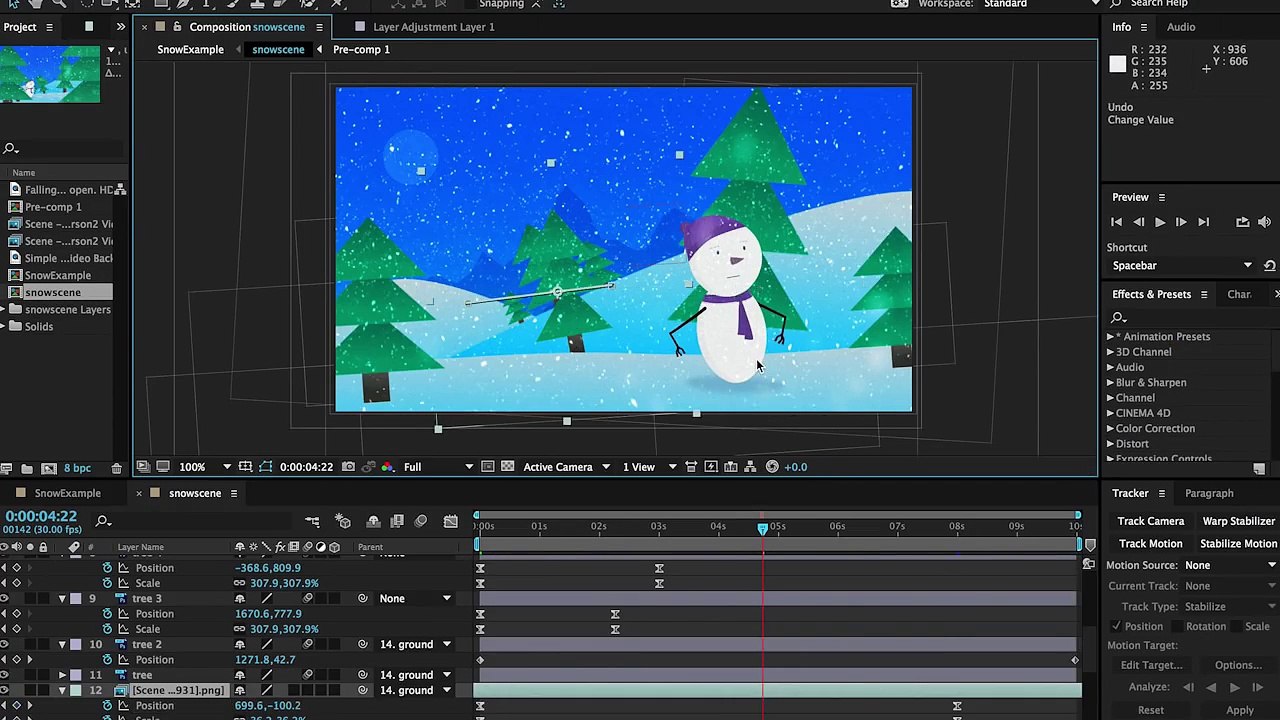Screen dimensions: 1280x720
Task: Click the Warp Stabilizer button
Action: click(1238, 521)
